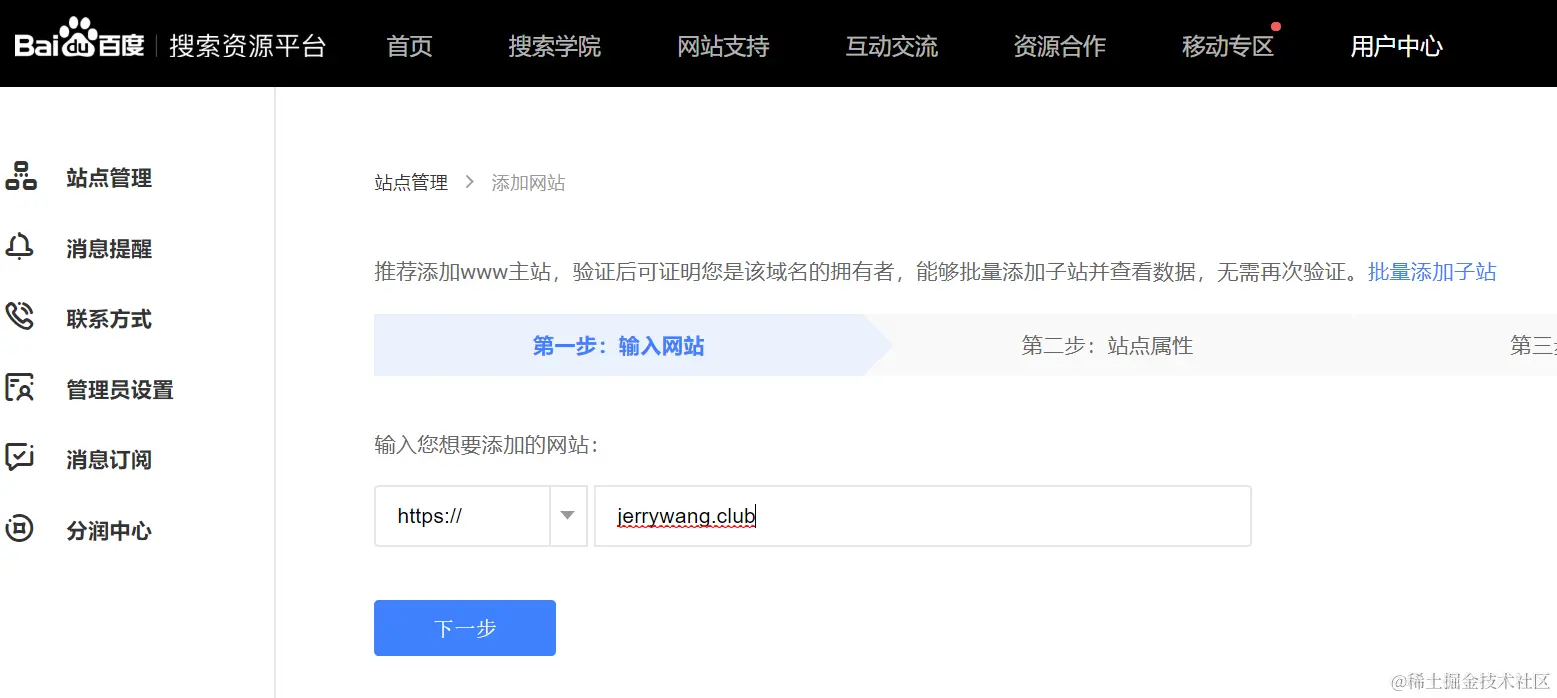Open 移动专区 in the top navigation

(x=1228, y=46)
